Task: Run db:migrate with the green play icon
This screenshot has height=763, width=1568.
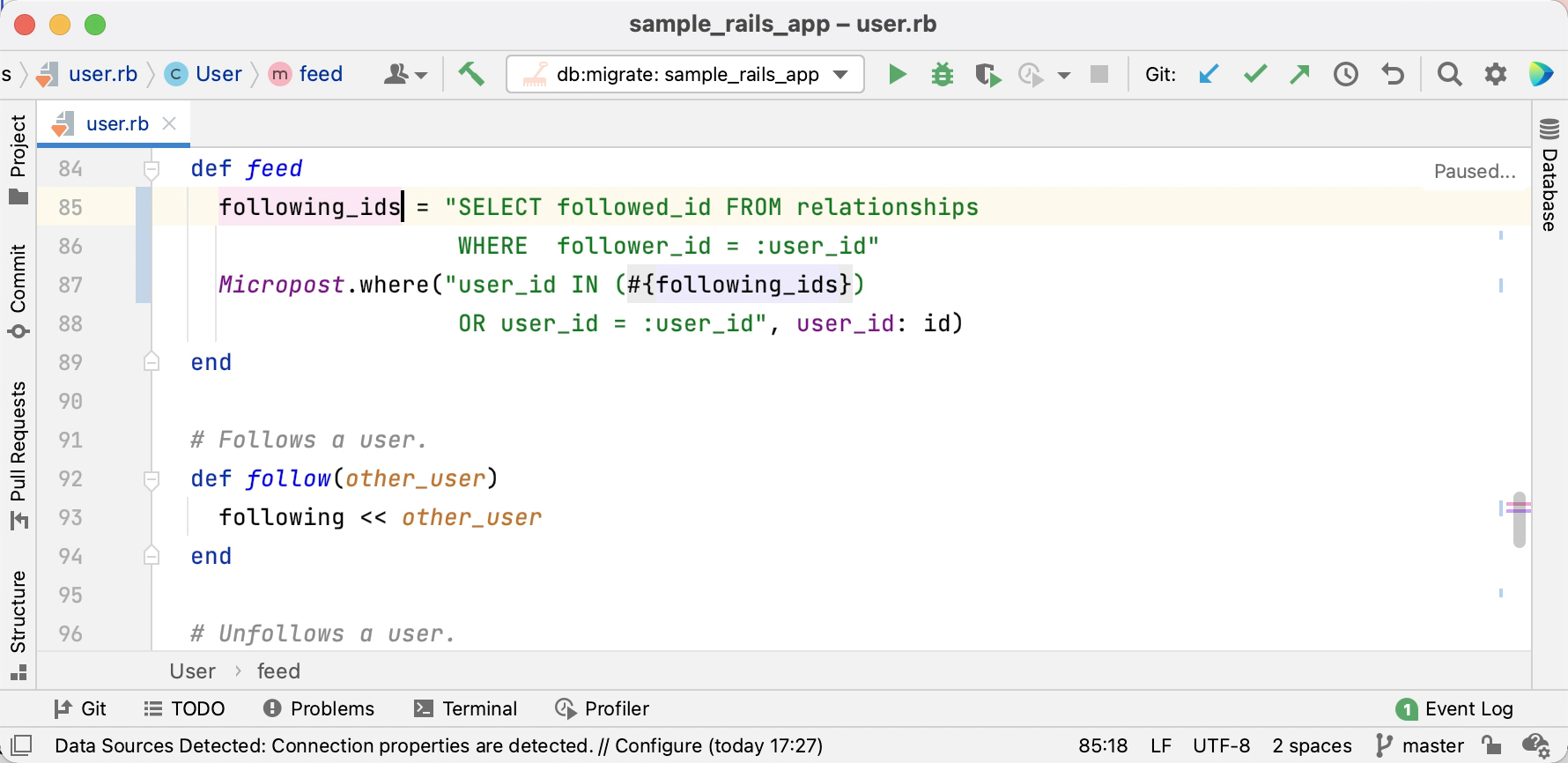Action: click(897, 74)
